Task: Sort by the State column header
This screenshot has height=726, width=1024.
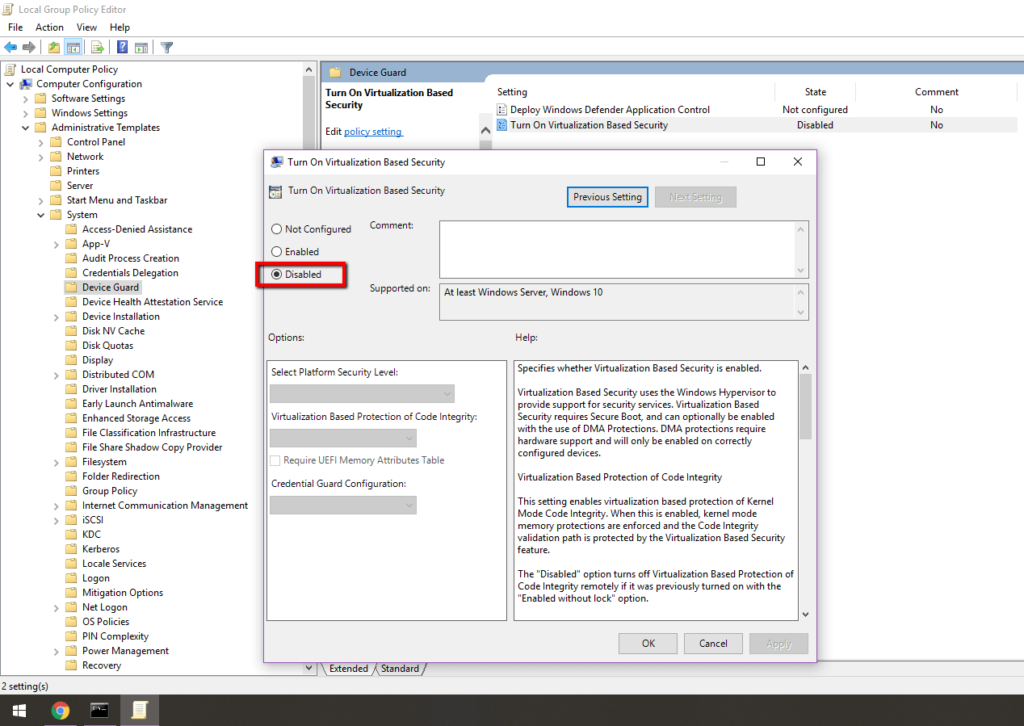Action: 815,92
